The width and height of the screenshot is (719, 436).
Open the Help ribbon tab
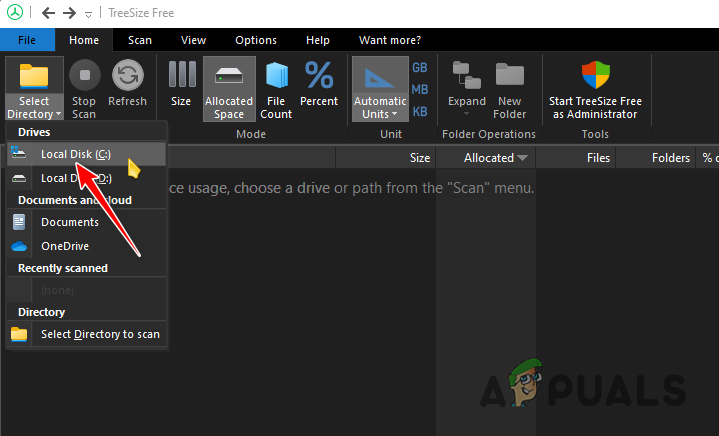(x=318, y=40)
